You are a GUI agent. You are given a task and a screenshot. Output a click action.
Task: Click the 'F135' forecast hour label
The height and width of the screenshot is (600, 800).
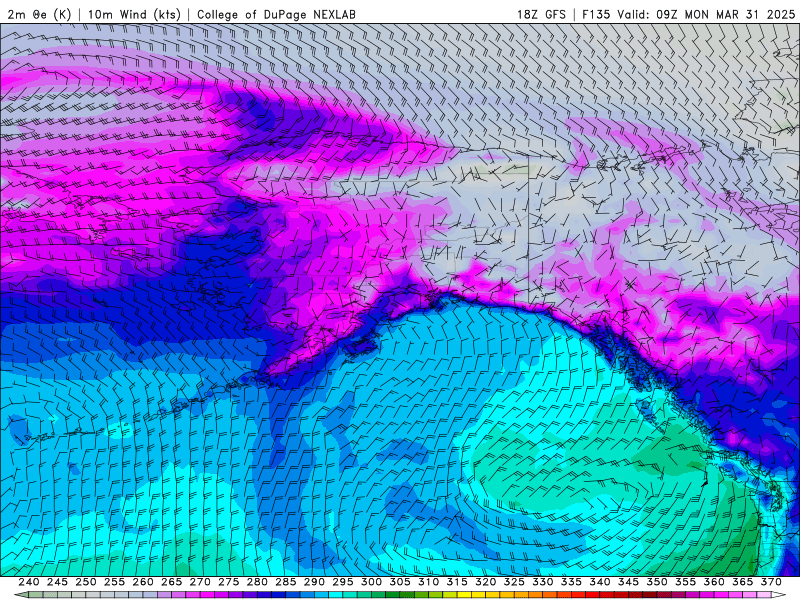[596, 14]
